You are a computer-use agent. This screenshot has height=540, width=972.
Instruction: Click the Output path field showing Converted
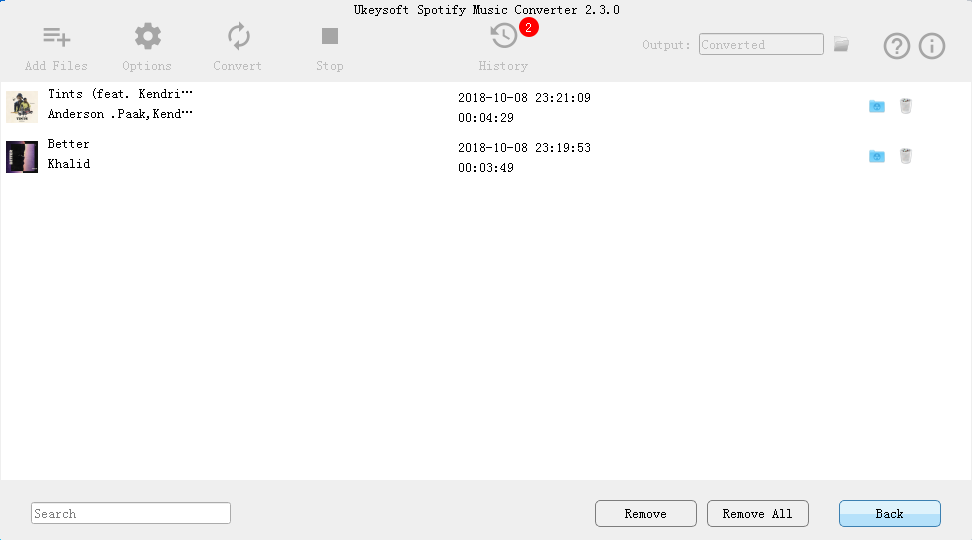[x=761, y=45]
